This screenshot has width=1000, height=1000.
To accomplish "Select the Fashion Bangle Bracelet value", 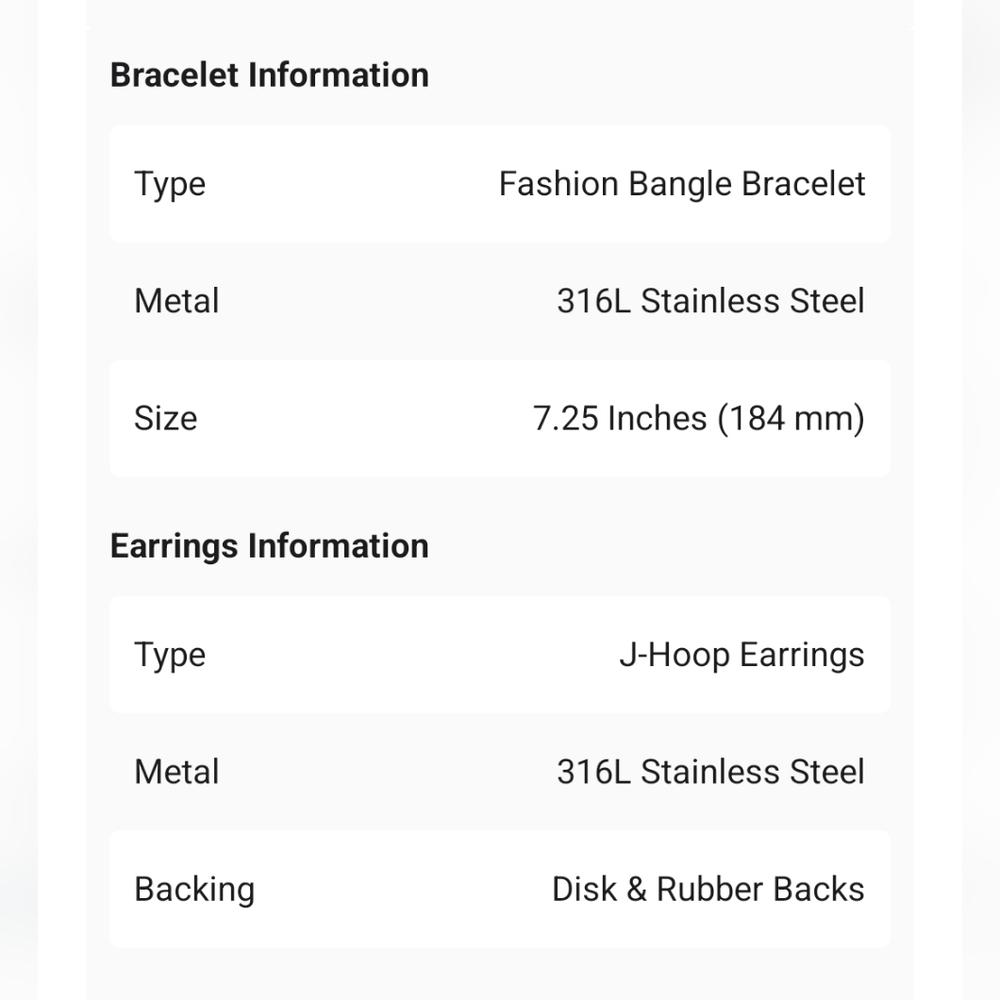I will (682, 184).
